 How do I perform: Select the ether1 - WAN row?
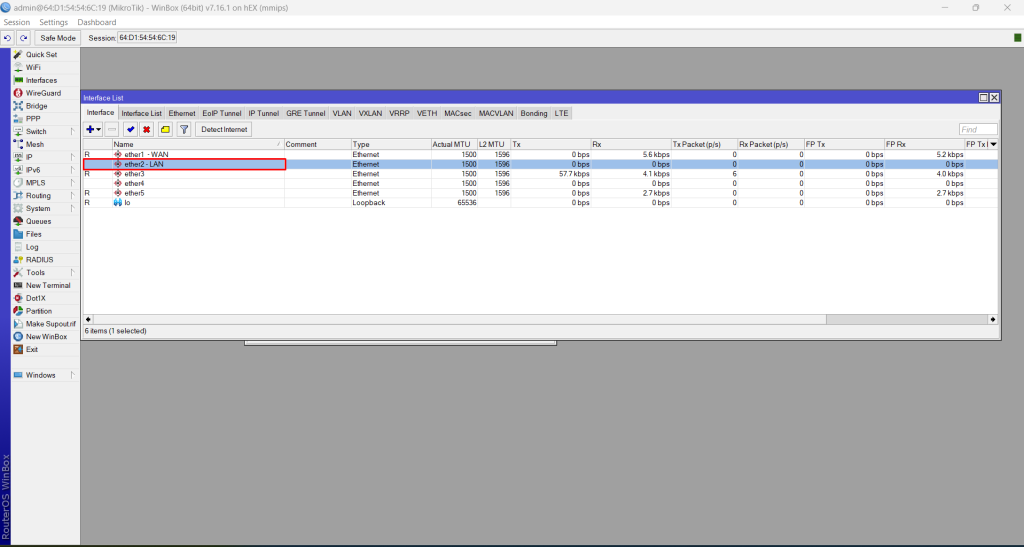[x=540, y=155]
